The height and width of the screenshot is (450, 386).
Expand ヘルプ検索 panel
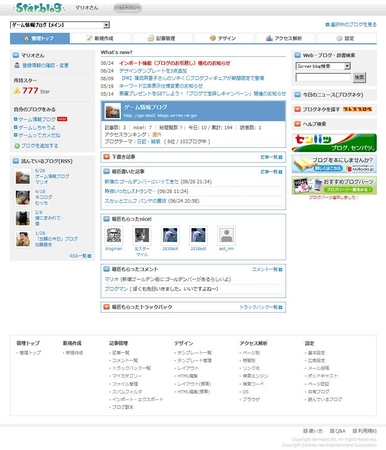click(298, 124)
